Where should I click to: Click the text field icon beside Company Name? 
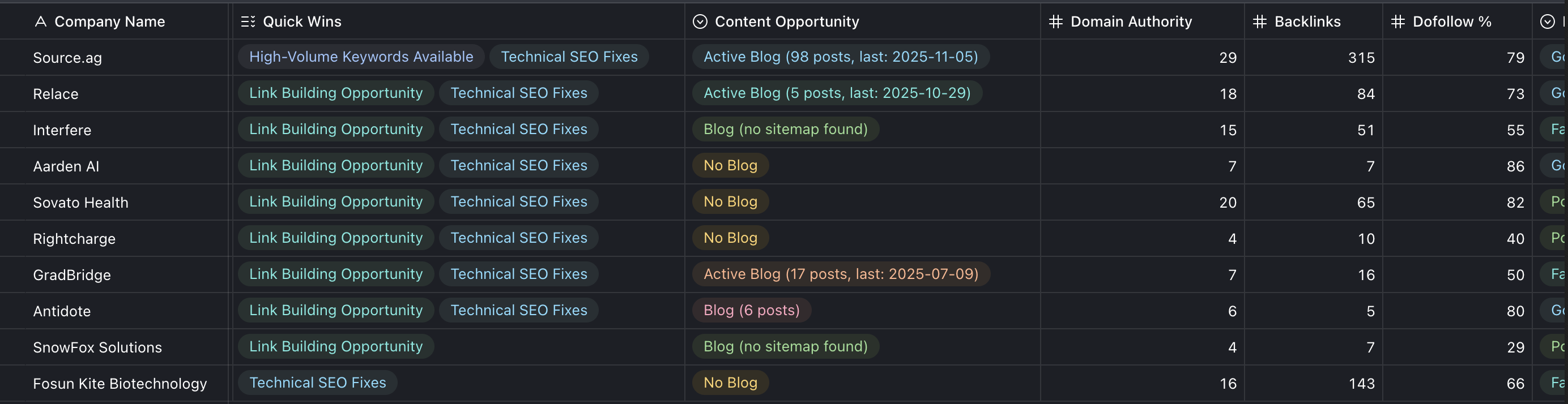point(40,22)
